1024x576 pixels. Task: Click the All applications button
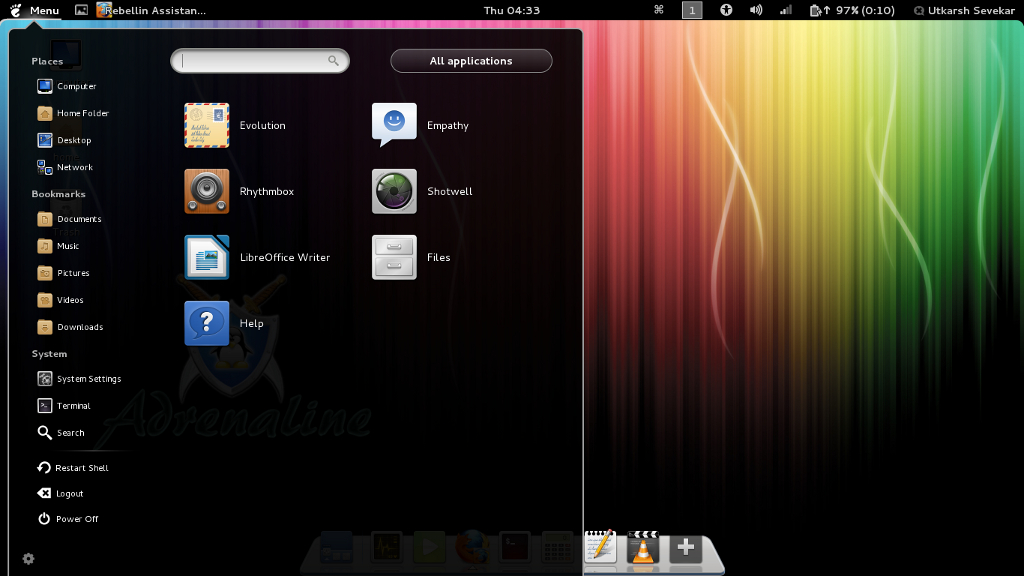(x=470, y=60)
